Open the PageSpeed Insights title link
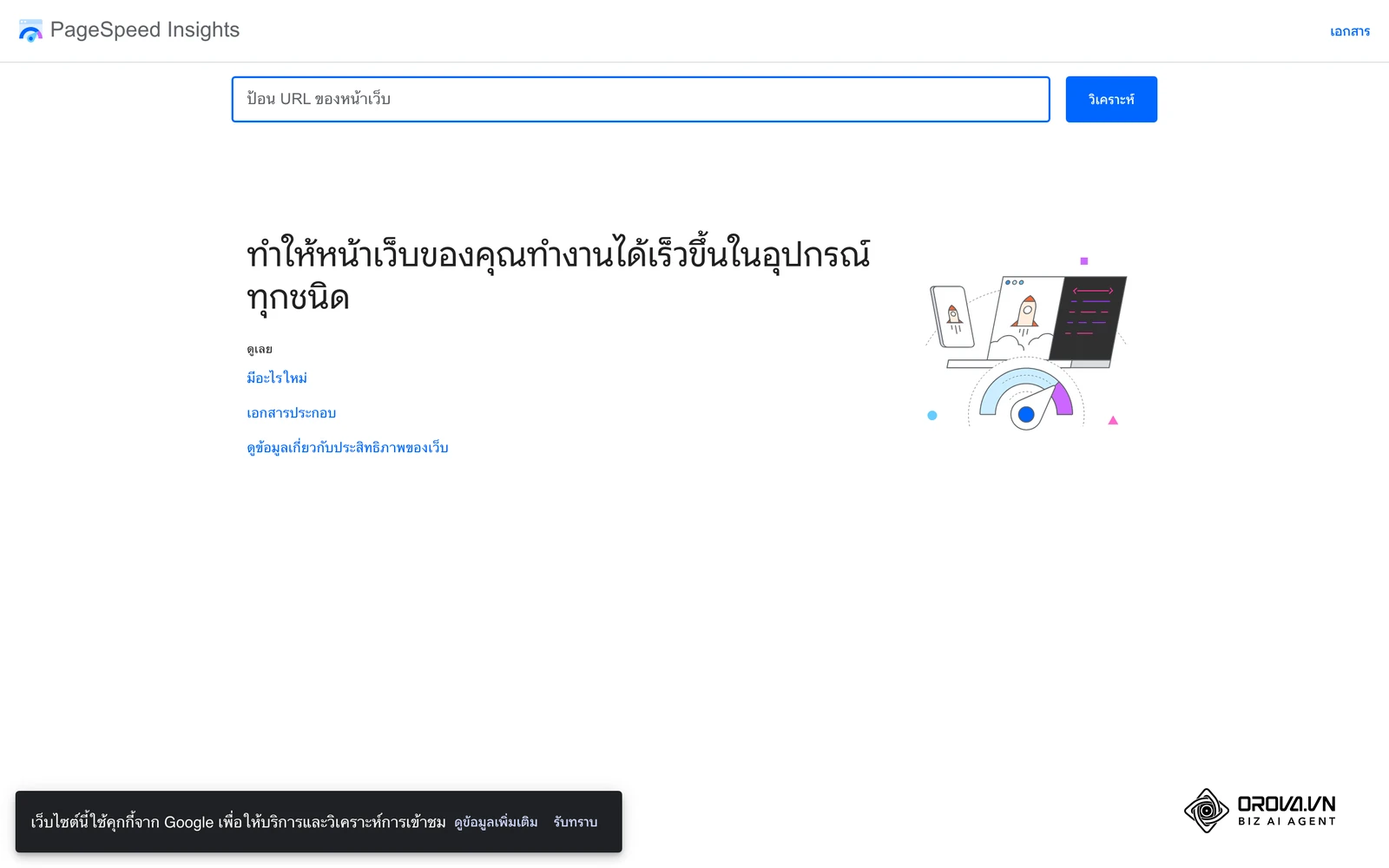 coord(145,30)
